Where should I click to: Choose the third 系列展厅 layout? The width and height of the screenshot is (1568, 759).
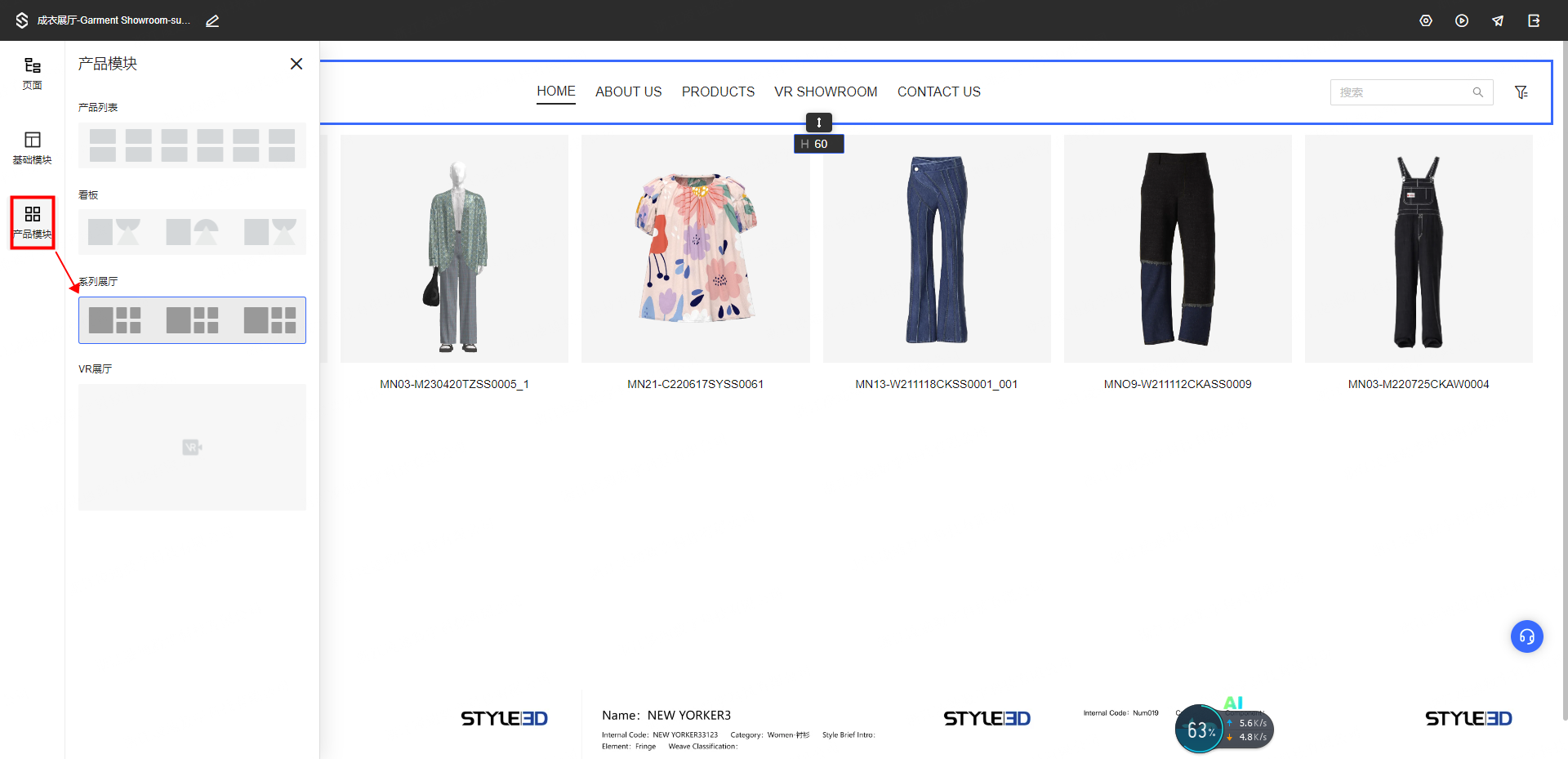[x=270, y=320]
